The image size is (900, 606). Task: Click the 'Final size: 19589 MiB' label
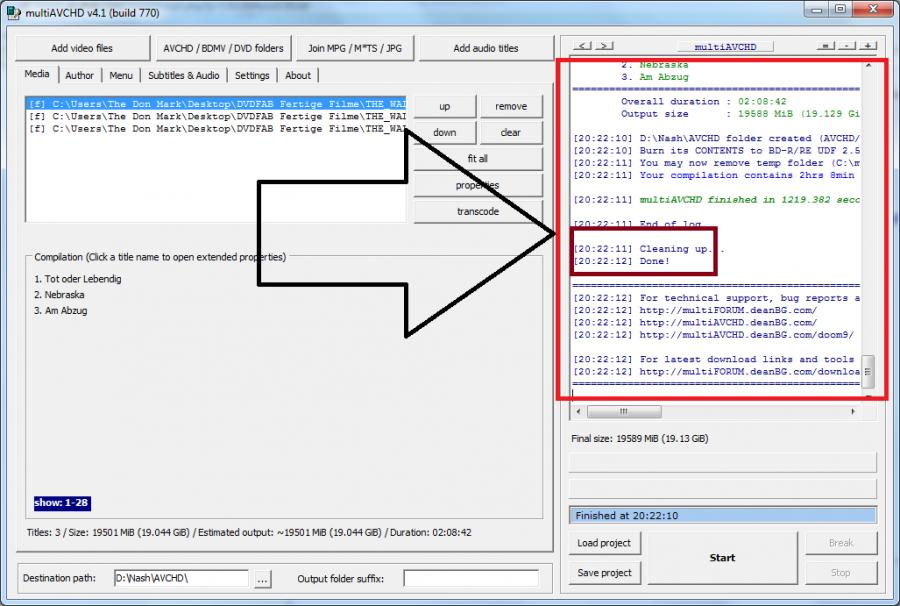640,438
